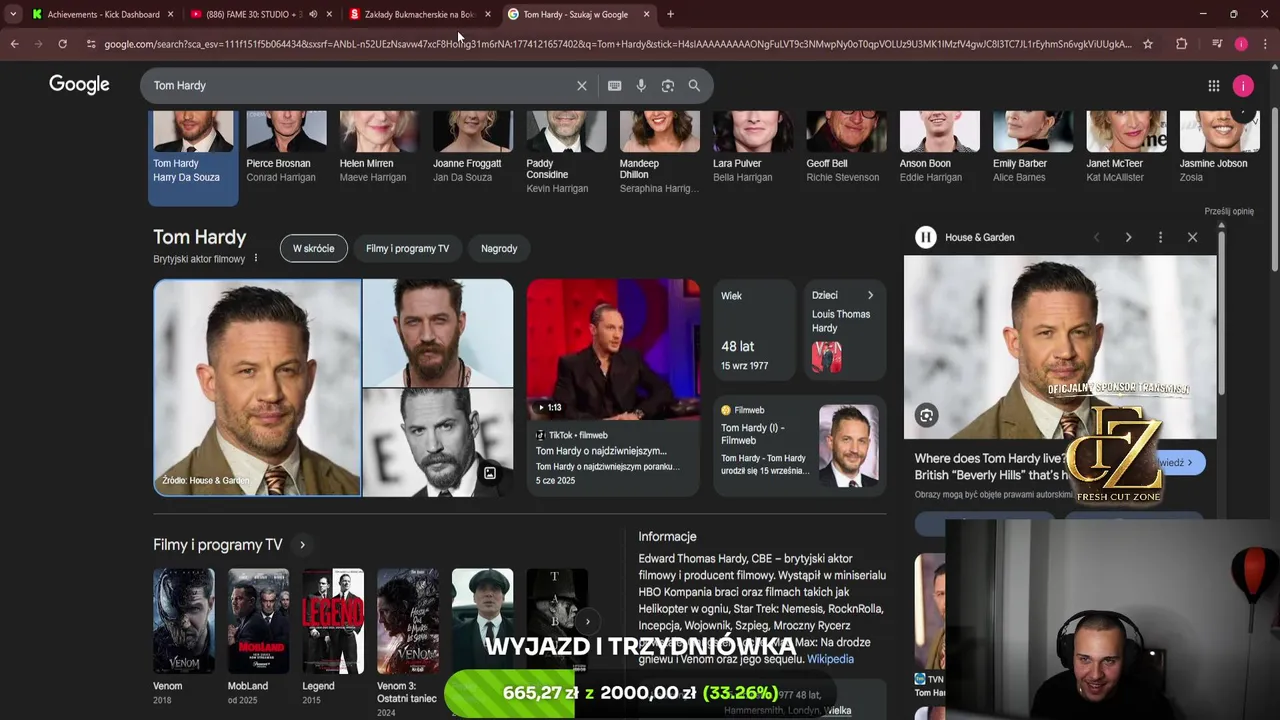Open a new browser tab

point(670,14)
